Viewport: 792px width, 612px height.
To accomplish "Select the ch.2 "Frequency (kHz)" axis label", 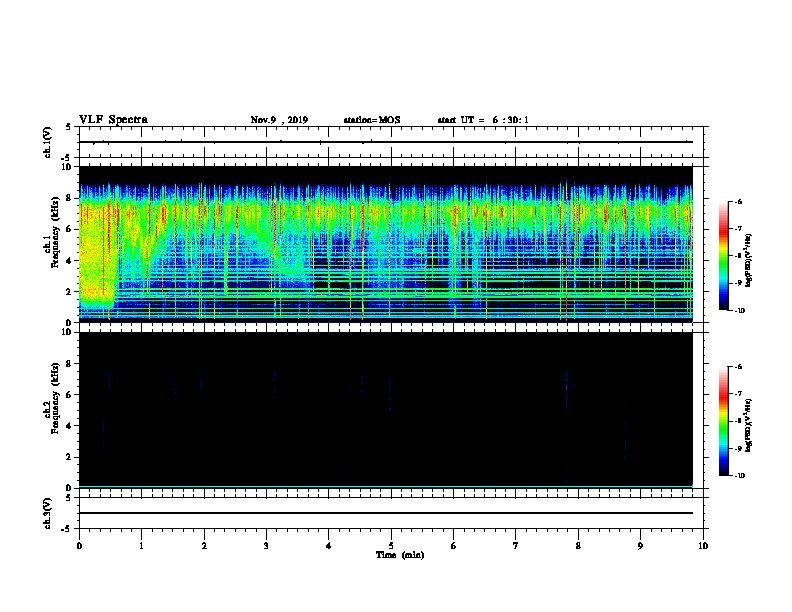I will click(x=55, y=398).
